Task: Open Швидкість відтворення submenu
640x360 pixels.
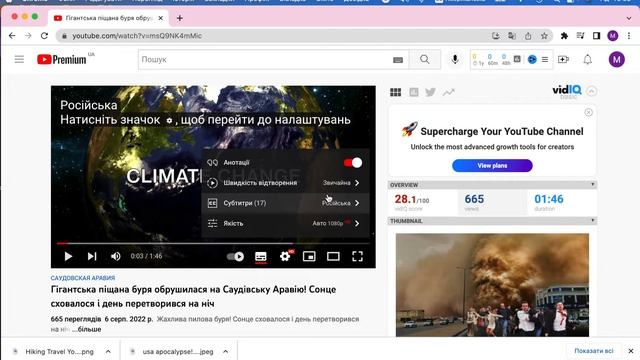Action: coord(285,183)
